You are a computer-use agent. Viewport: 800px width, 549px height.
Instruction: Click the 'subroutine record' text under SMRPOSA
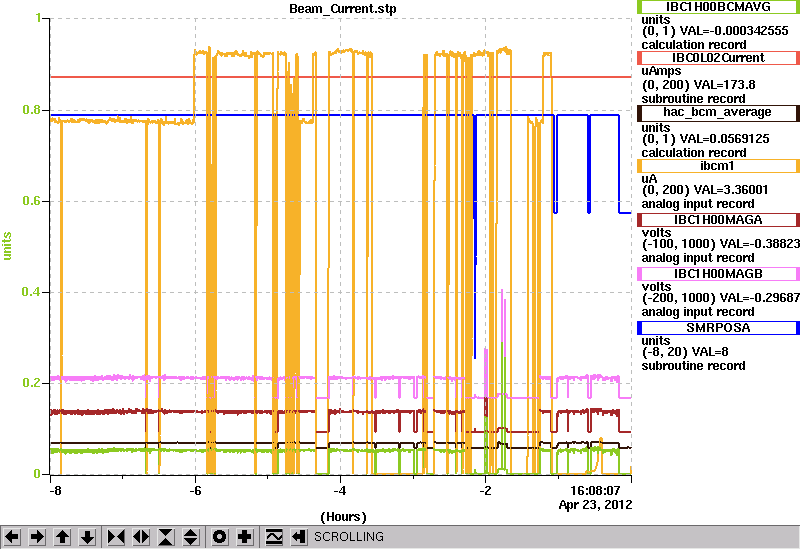coord(693,366)
